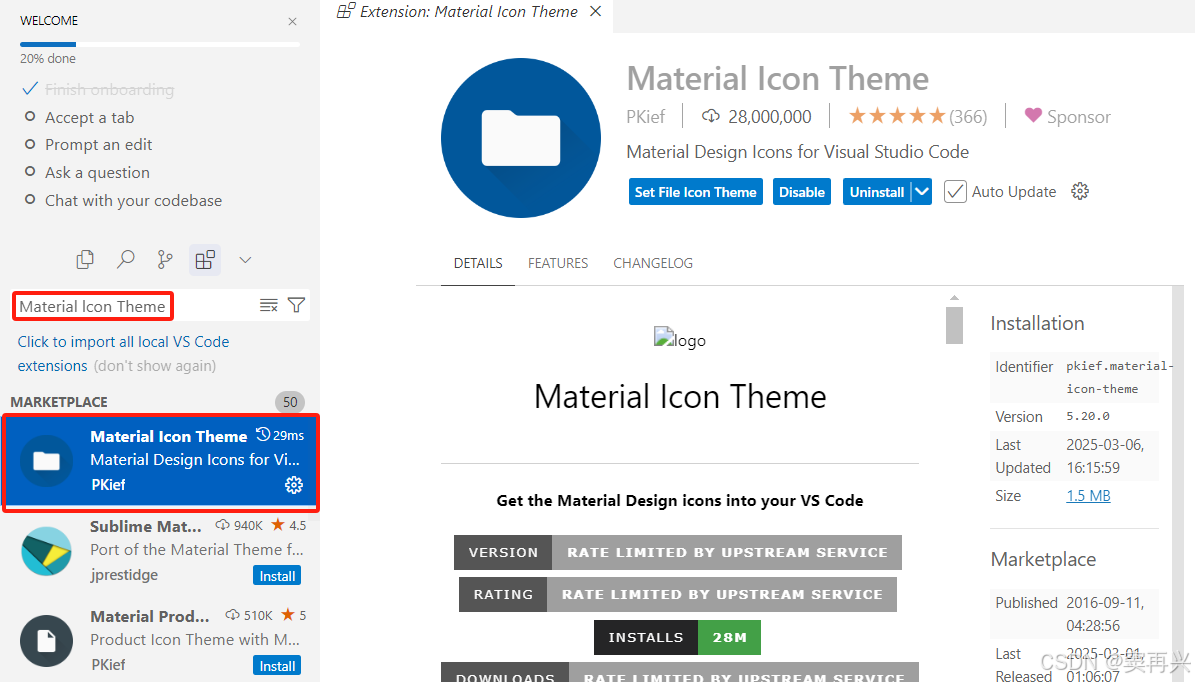Close the Extension: Material Icon Theme tab
This screenshot has width=1195, height=682.
click(596, 11)
